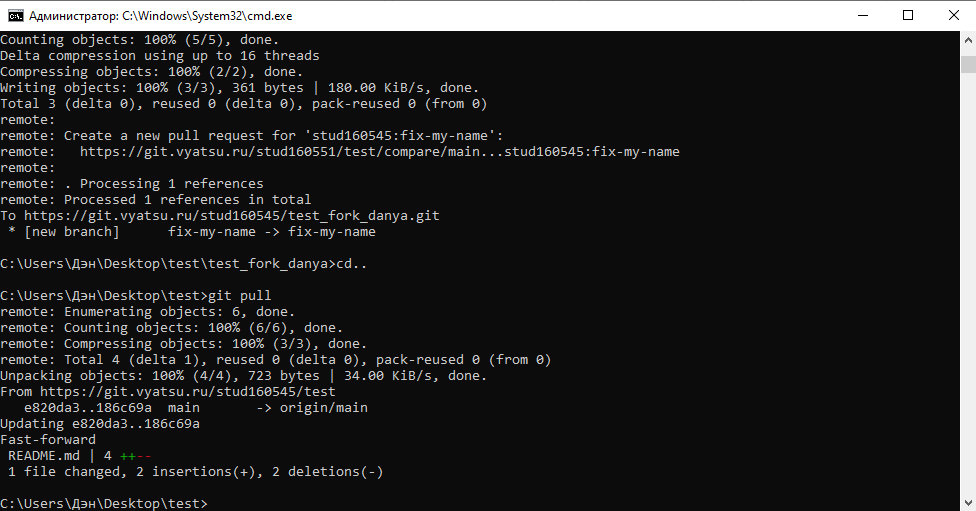Click the scrollbar up arrow
The image size is (976, 511).
coord(967,40)
